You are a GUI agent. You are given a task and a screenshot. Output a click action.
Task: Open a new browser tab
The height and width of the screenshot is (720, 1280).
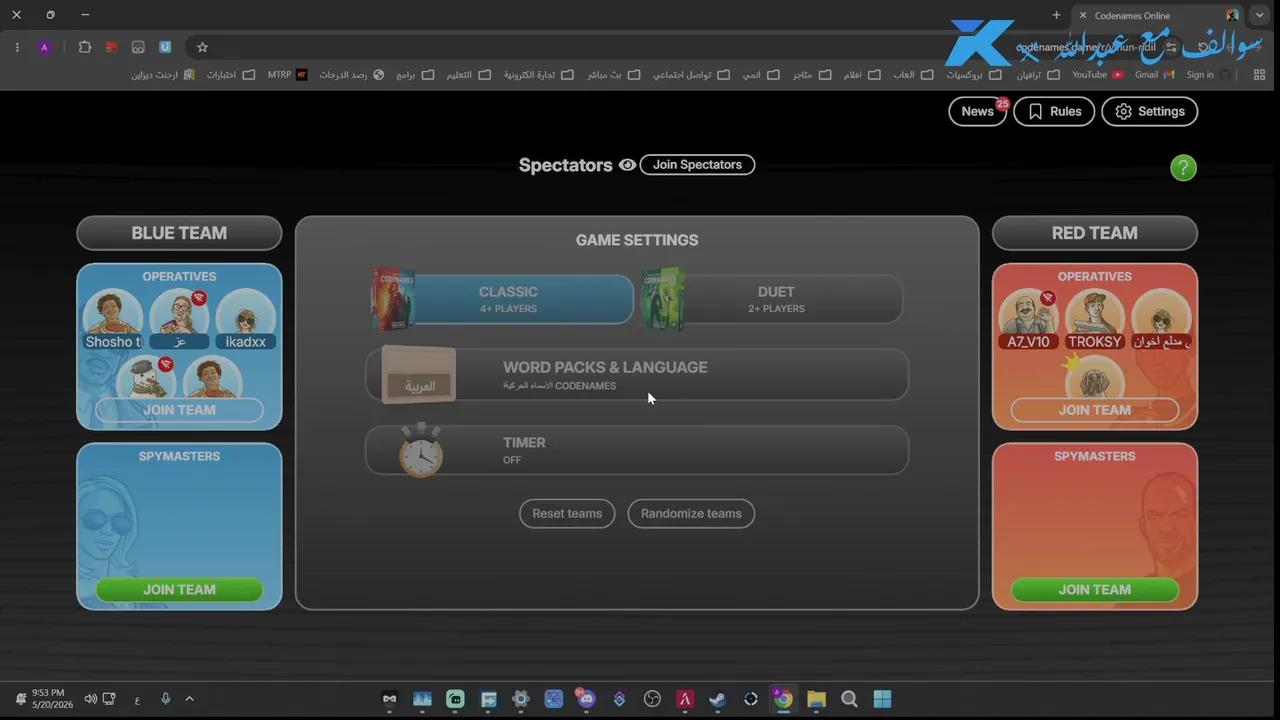click(x=1056, y=15)
